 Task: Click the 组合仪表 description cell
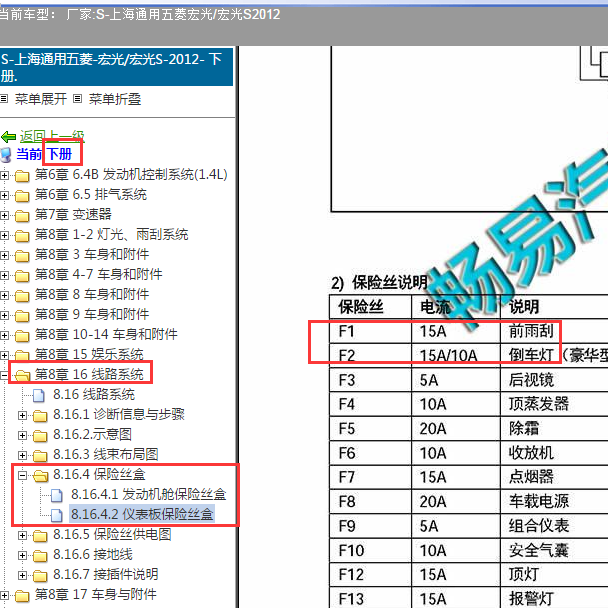pos(554,526)
